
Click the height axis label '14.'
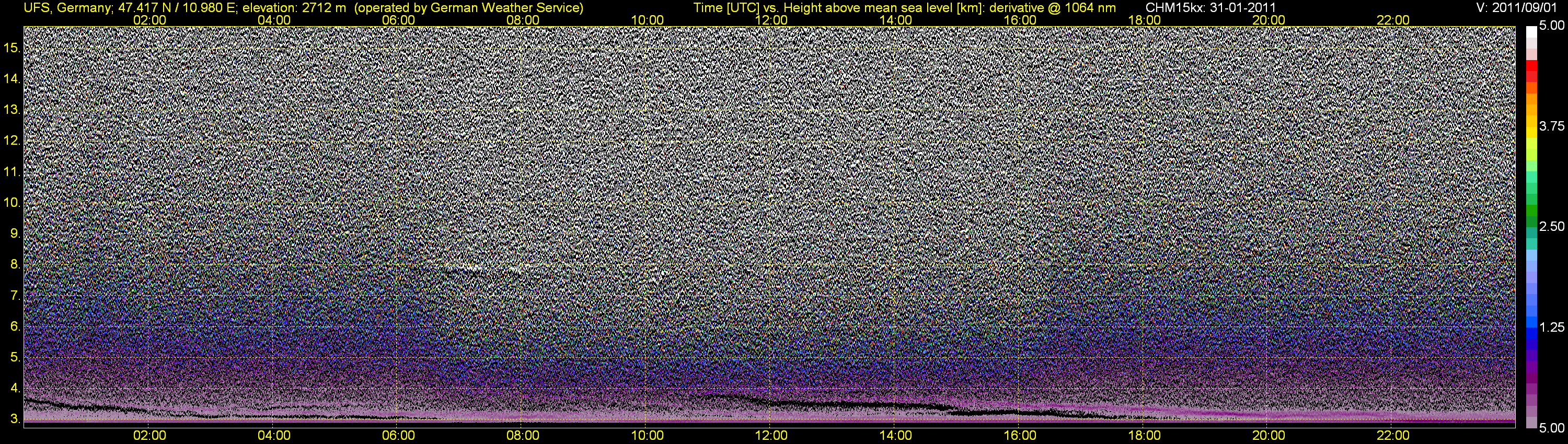click(x=12, y=79)
